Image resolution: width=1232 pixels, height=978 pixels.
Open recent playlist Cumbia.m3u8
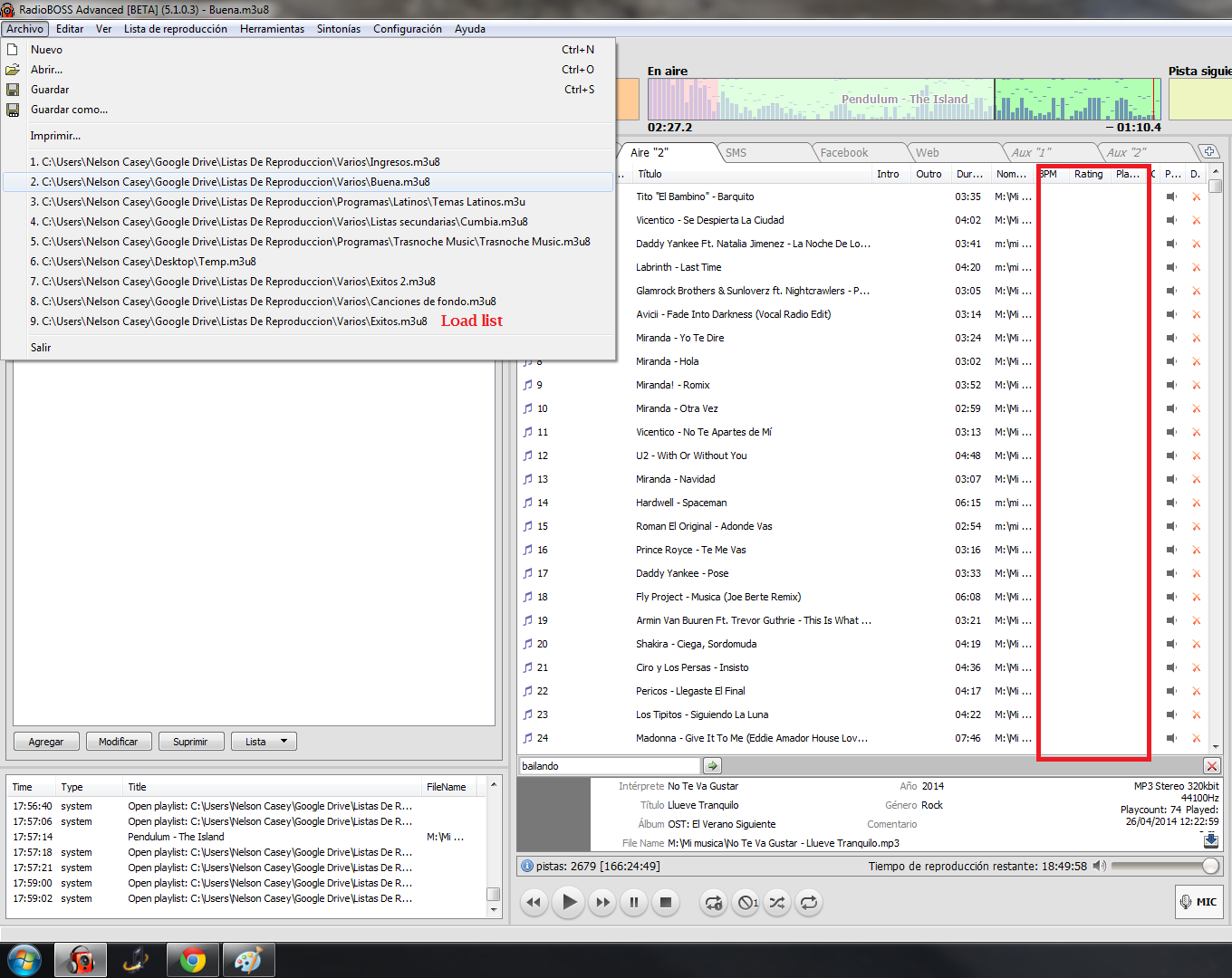[308, 222]
